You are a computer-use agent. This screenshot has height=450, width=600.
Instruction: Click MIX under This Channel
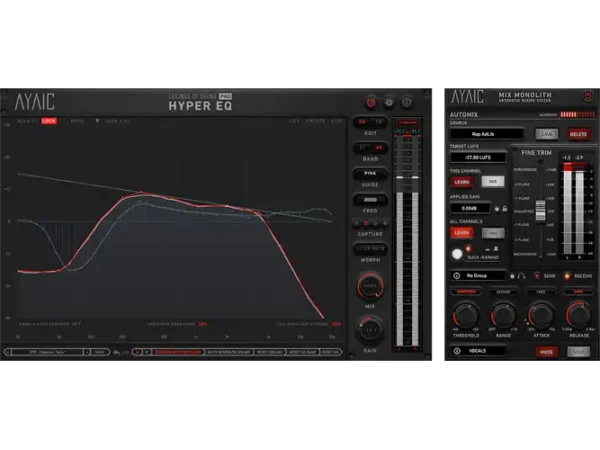pyautogui.click(x=493, y=181)
